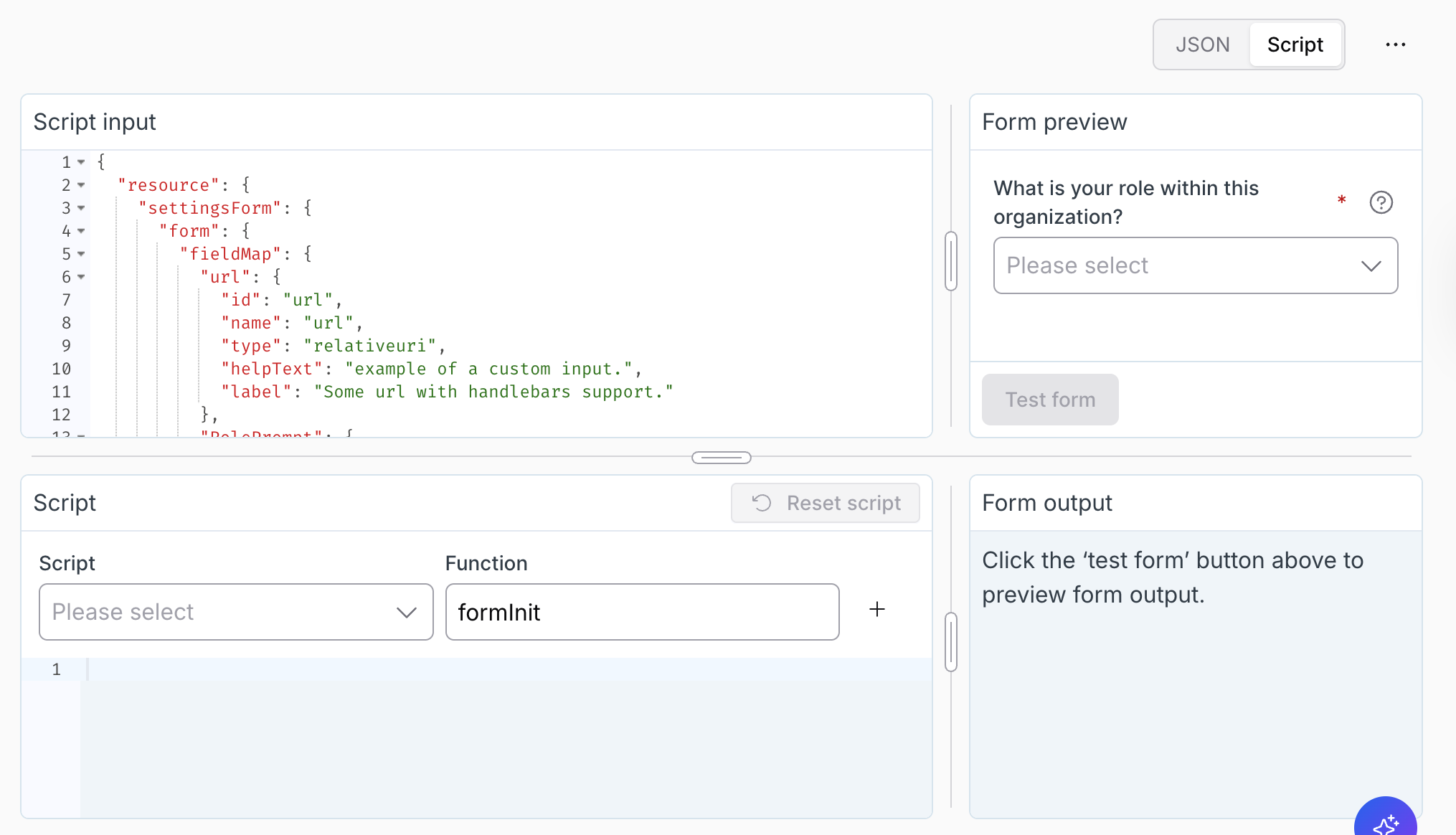Click the help question mark icon
Screen dimensions: 1456x835
coord(1381,202)
